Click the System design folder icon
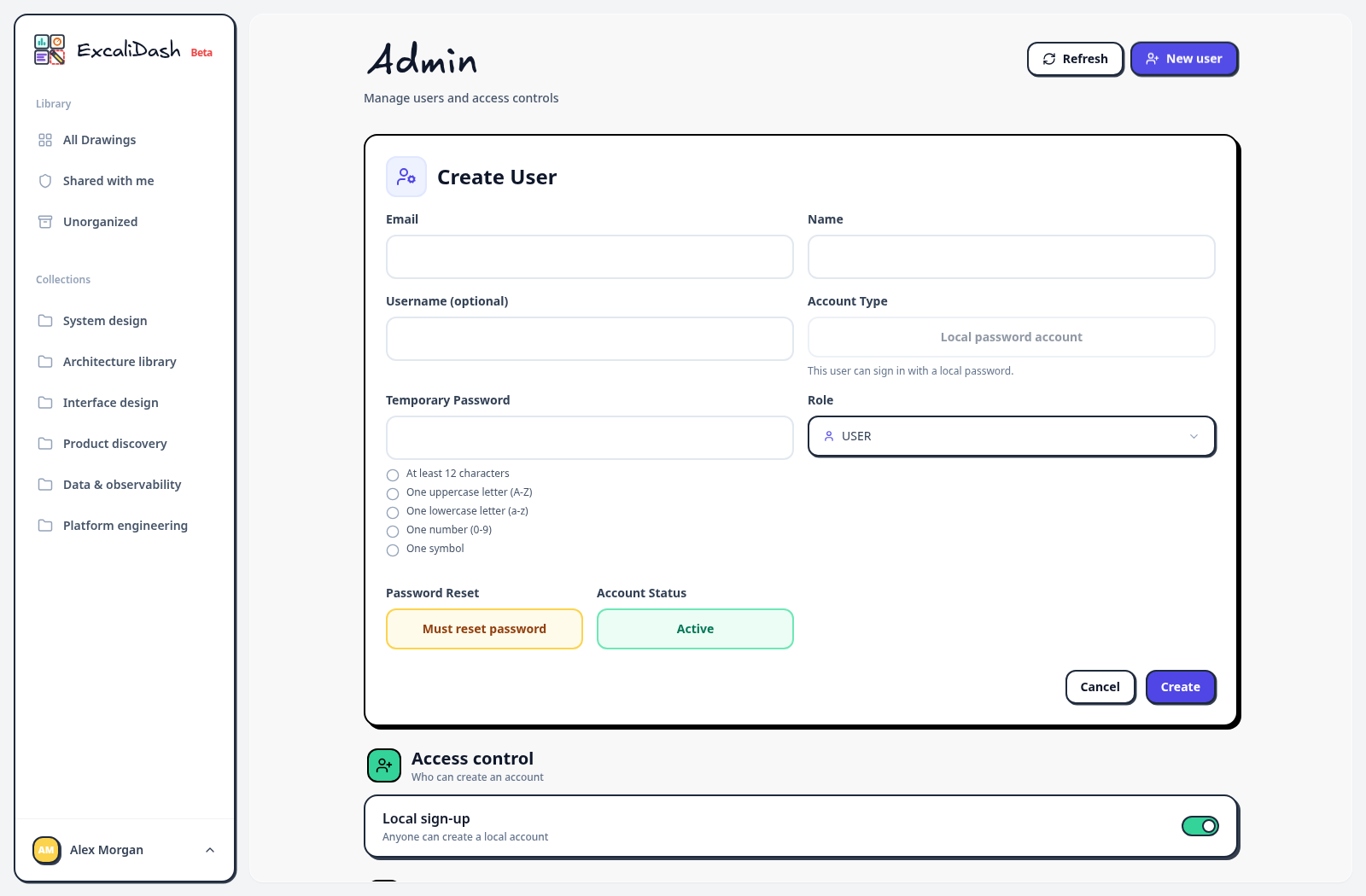 [45, 321]
